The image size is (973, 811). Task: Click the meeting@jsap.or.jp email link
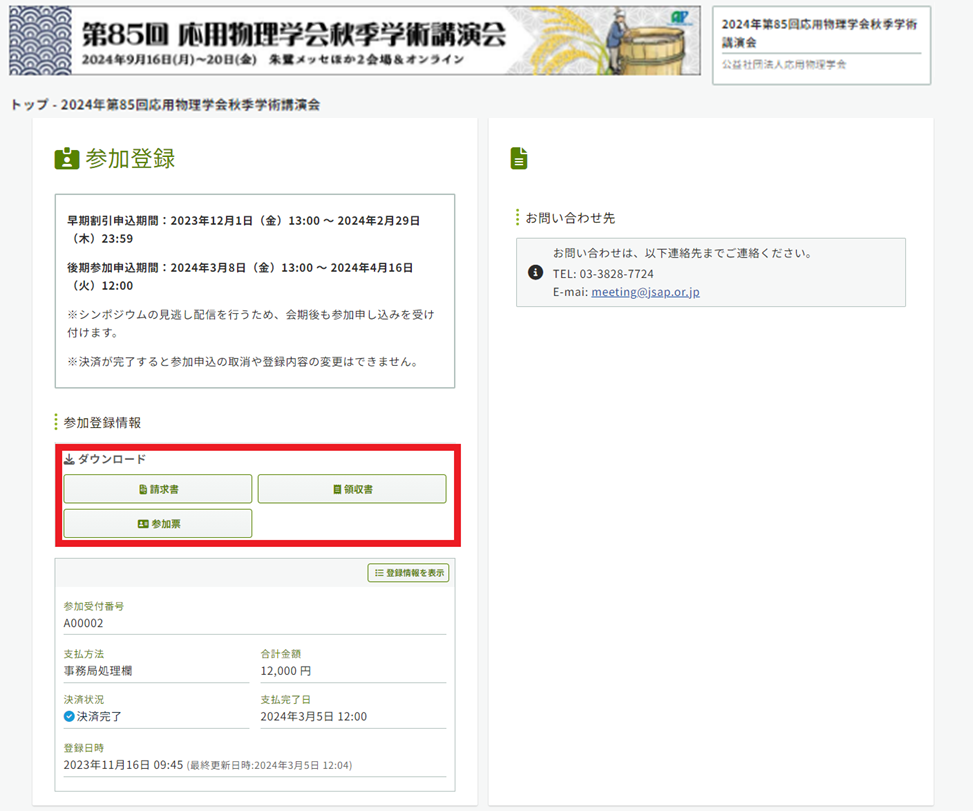click(x=645, y=292)
